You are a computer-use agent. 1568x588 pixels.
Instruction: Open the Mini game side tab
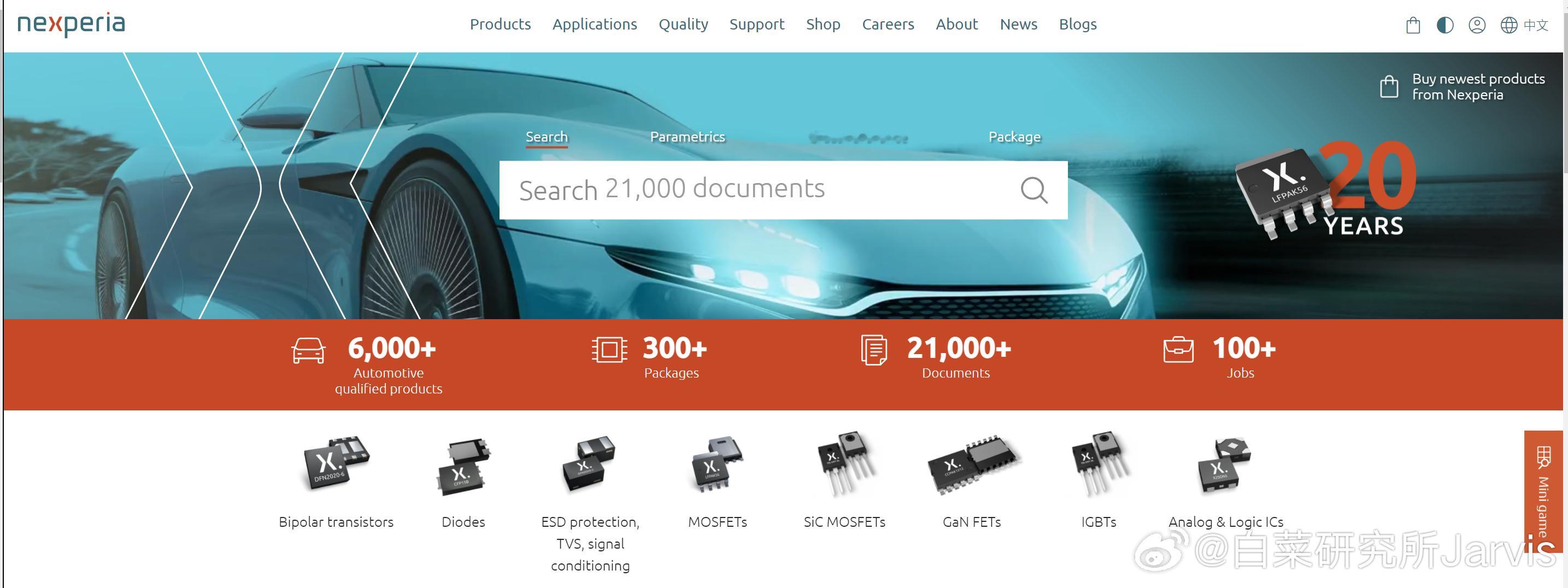1543,491
